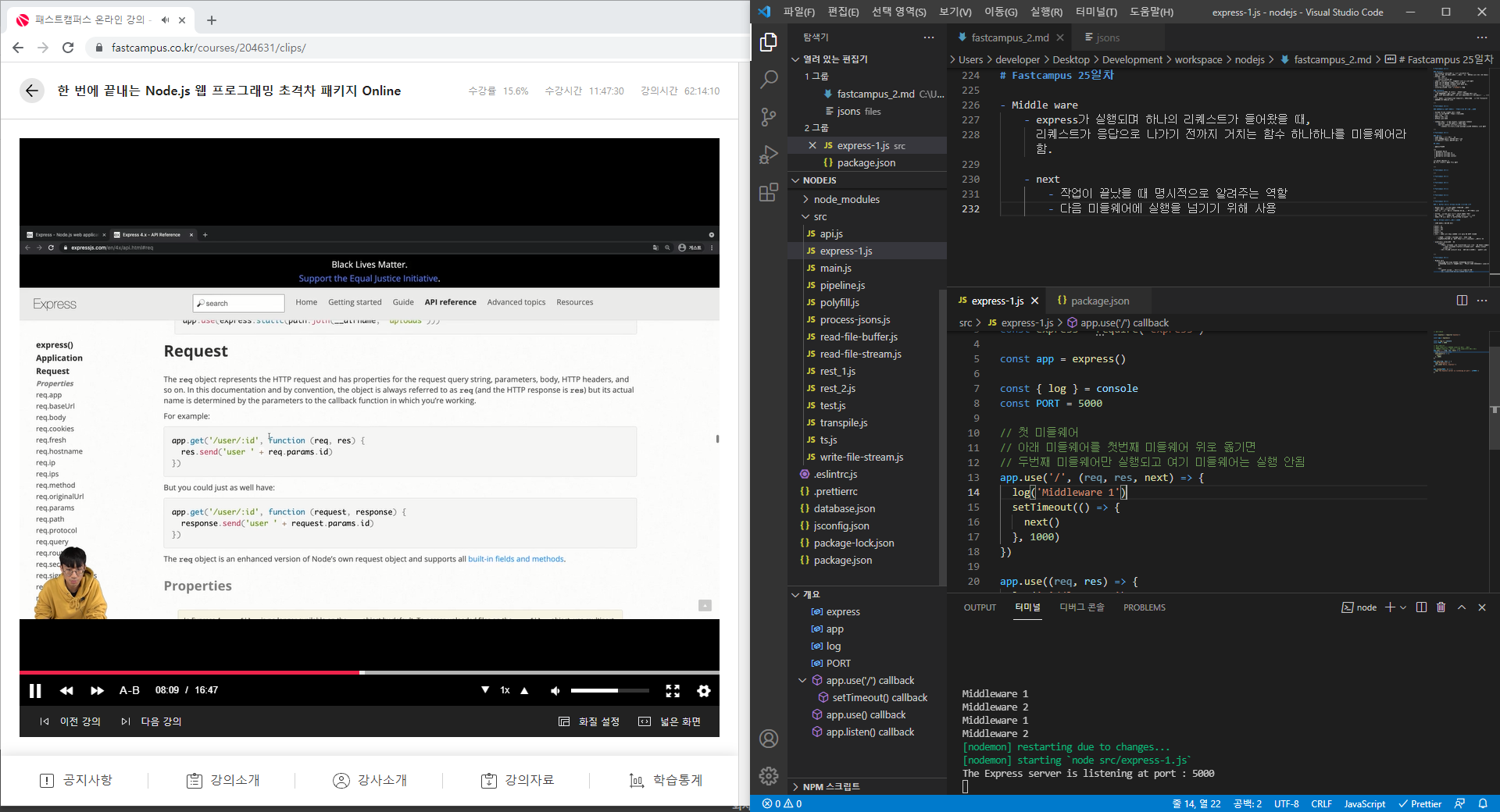This screenshot has height=812, width=1500.
Task: Adjust the video volume slider
Action: click(x=609, y=690)
